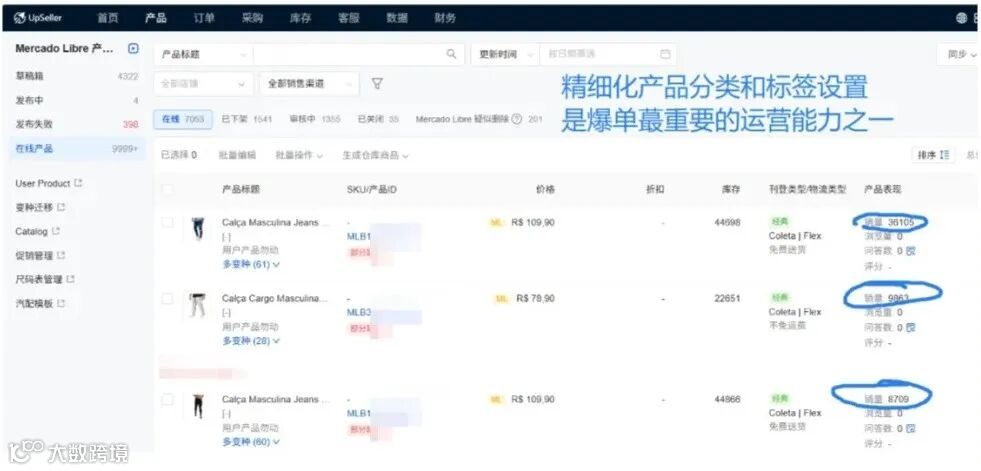This screenshot has height=471, width=981.
Task: Toggle the select-all header checkbox
Action: click(x=168, y=189)
